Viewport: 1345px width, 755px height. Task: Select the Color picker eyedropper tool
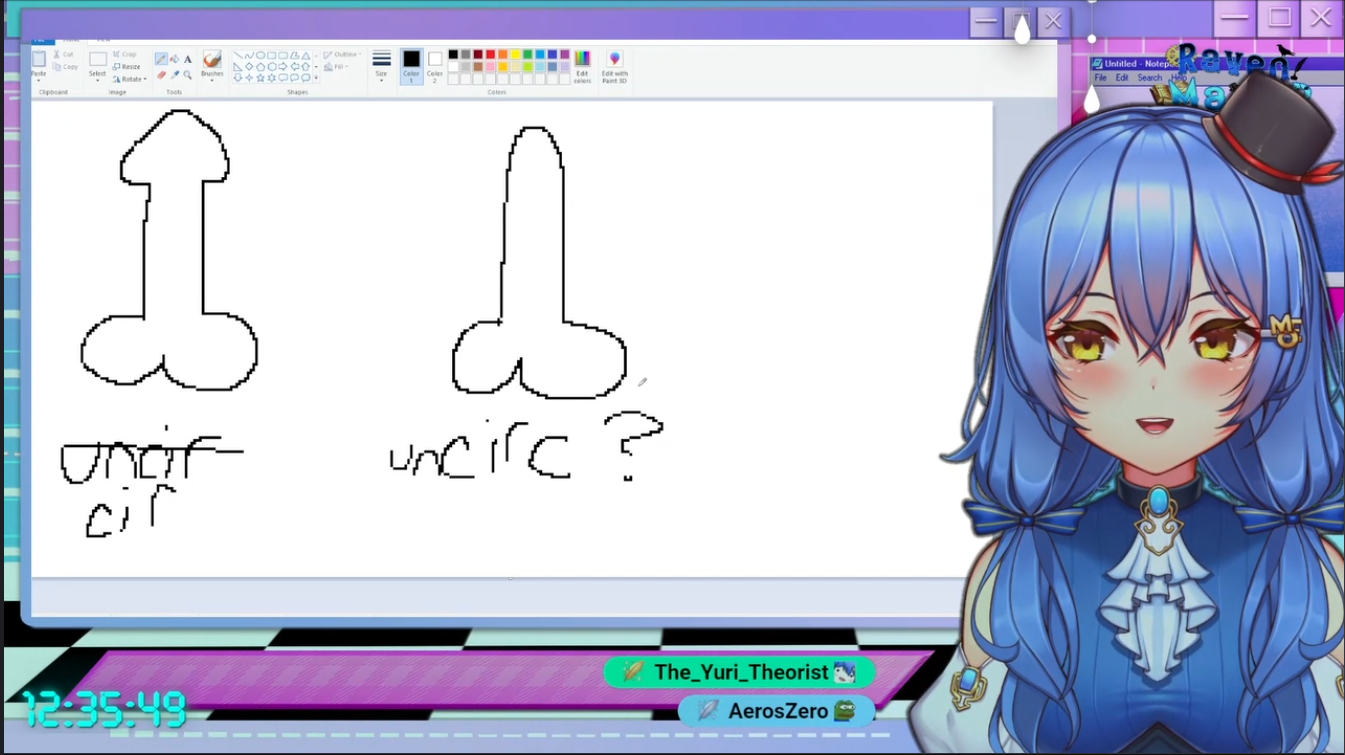pyautogui.click(x=174, y=75)
